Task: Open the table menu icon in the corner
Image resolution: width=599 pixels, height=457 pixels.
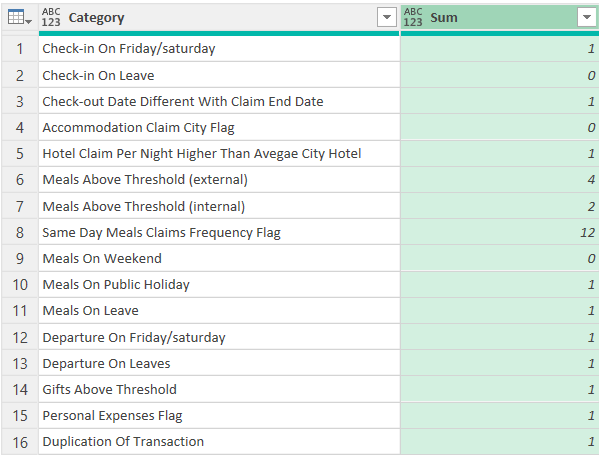Action: (x=19, y=17)
